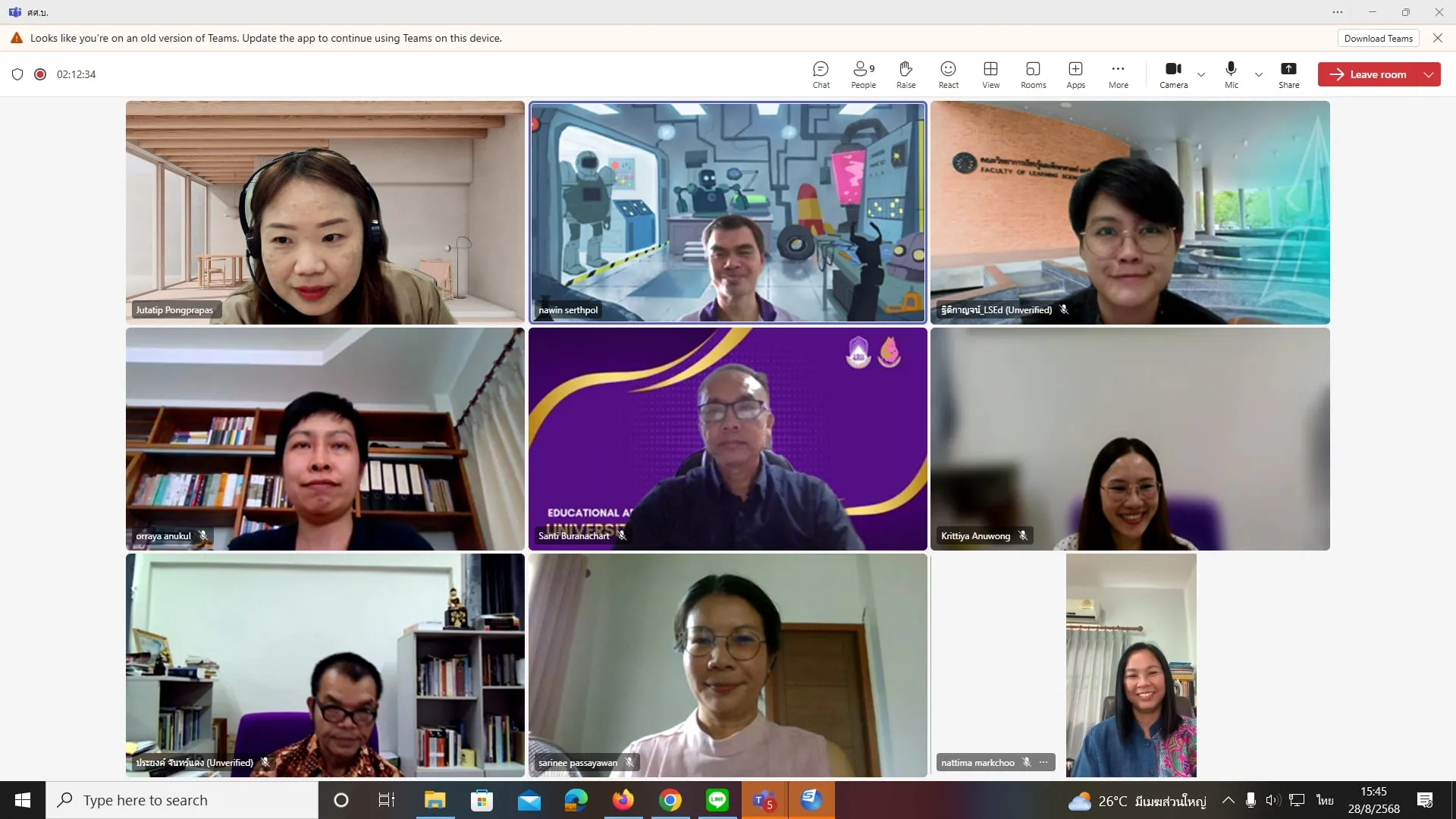1456x819 pixels.
Task: Dismiss the old version warning banner
Action: 1438,38
